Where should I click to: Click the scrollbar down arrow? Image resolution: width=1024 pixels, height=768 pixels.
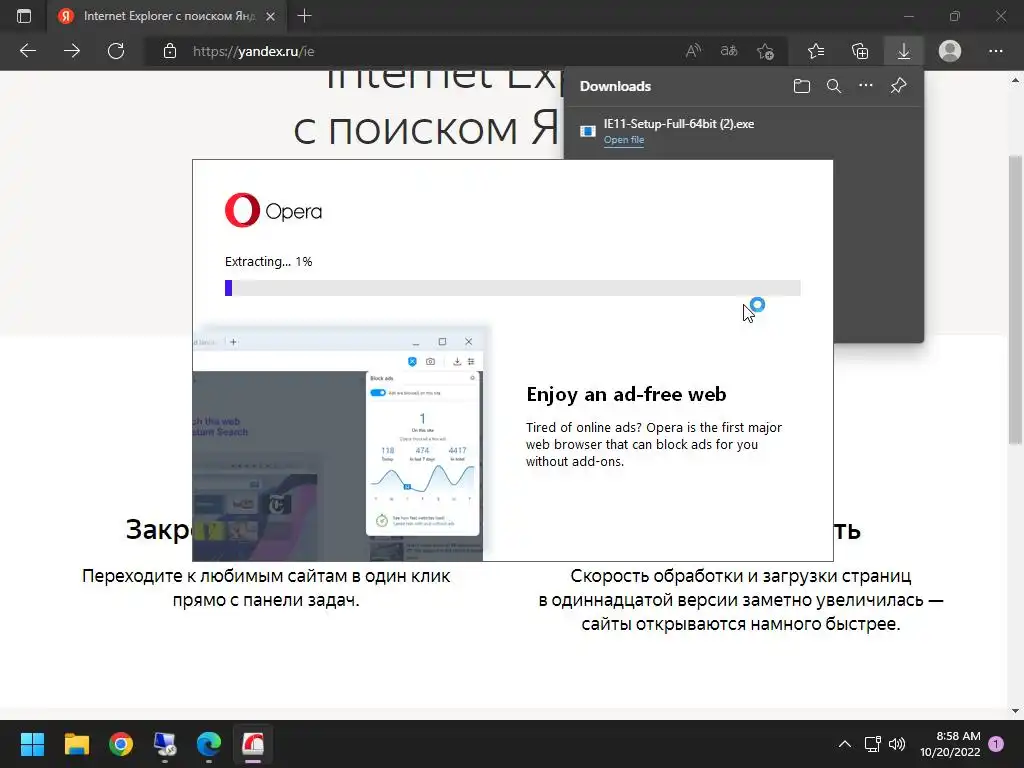click(x=1015, y=711)
